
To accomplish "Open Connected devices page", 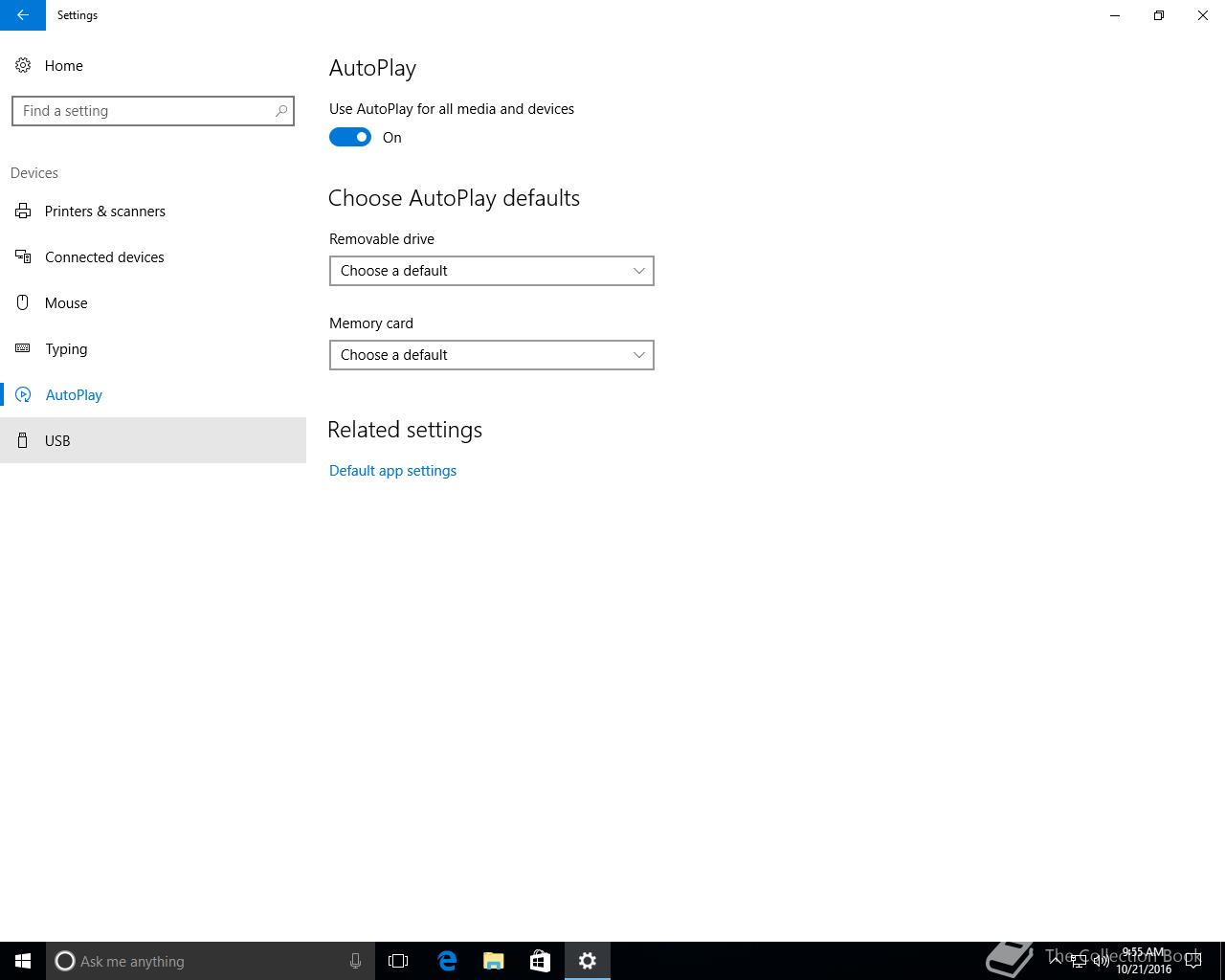I will point(153,256).
